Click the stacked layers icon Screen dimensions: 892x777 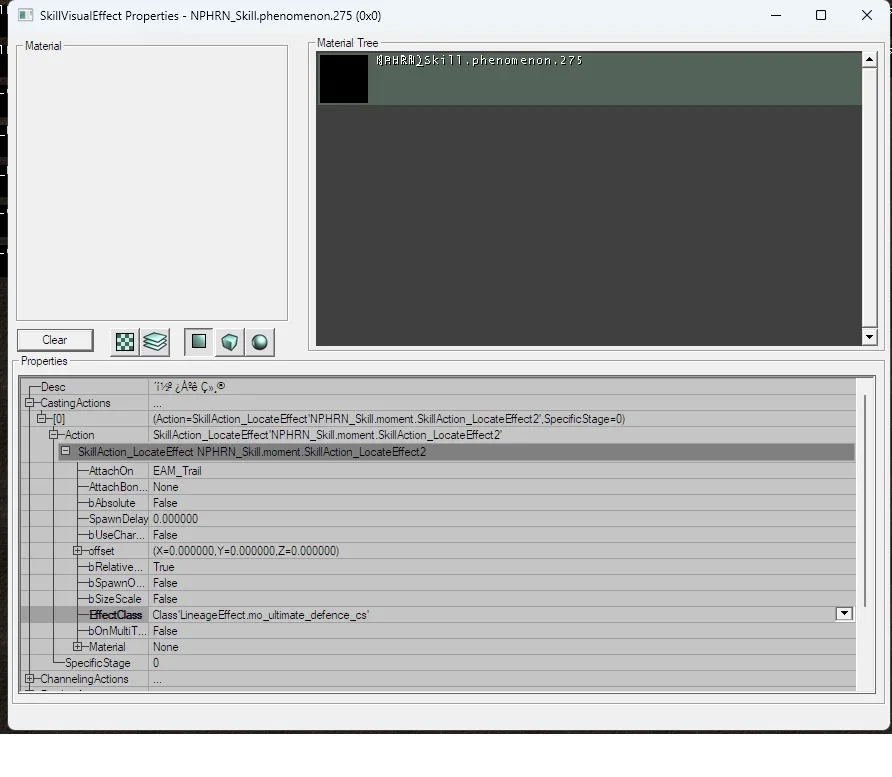click(155, 342)
